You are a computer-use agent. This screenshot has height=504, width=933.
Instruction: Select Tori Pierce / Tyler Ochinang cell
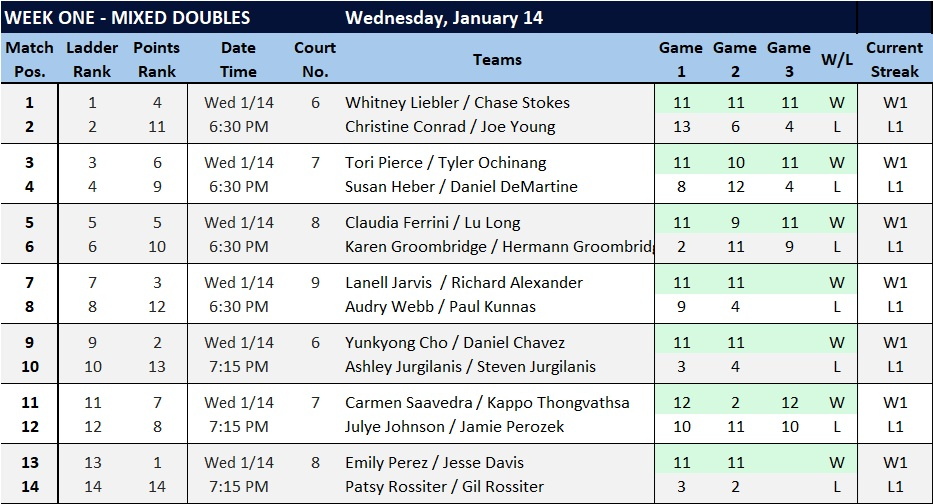(x=448, y=163)
